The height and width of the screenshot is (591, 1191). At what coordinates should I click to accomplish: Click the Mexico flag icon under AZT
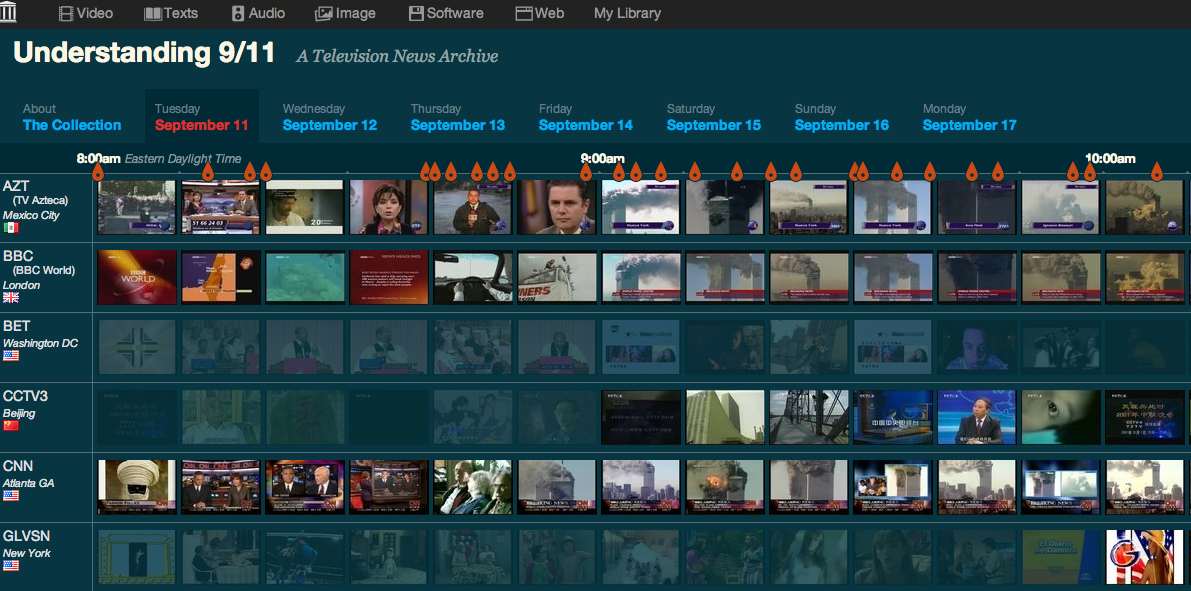click(x=11, y=227)
